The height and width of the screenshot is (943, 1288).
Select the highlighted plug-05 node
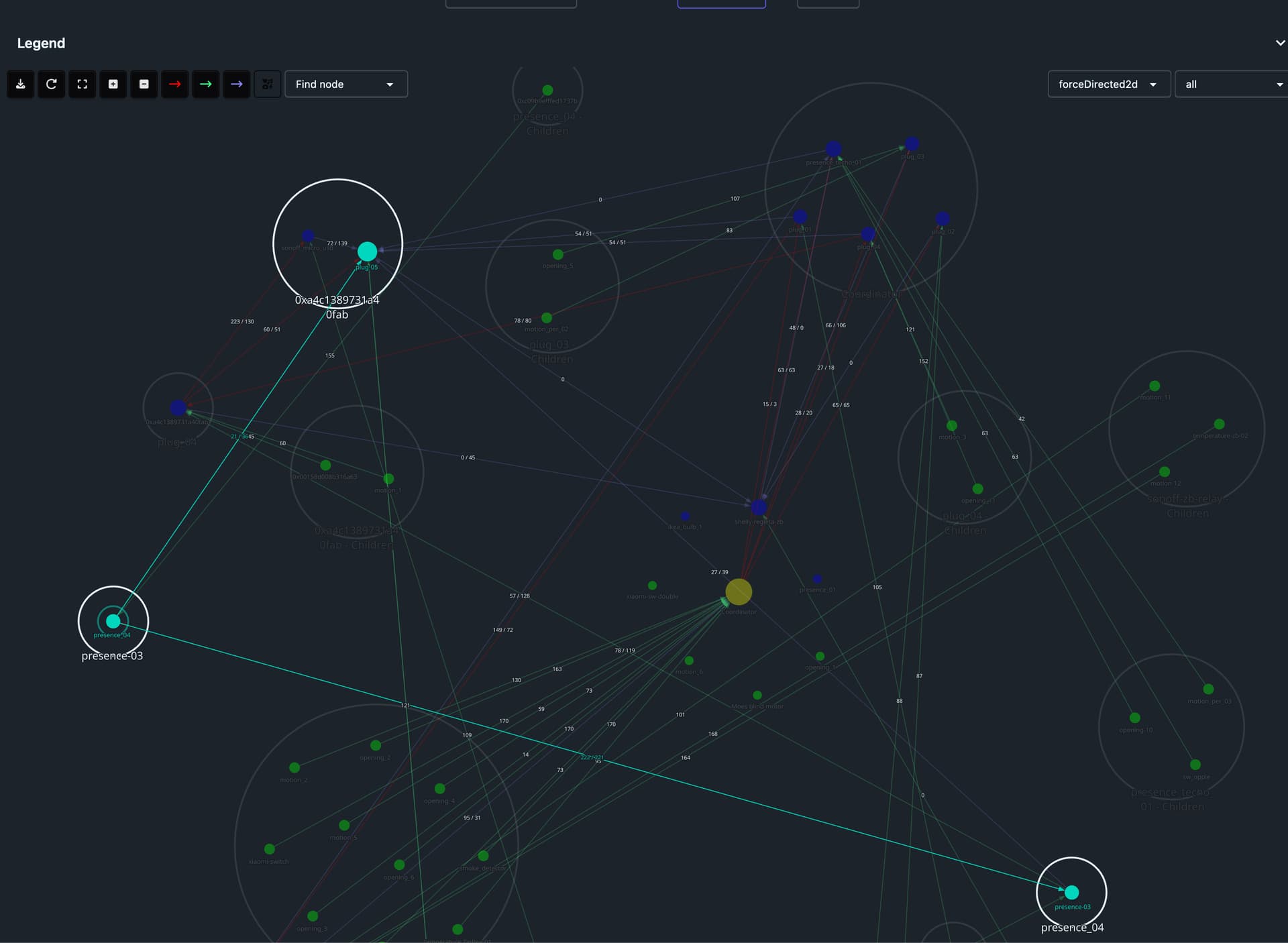tap(367, 252)
